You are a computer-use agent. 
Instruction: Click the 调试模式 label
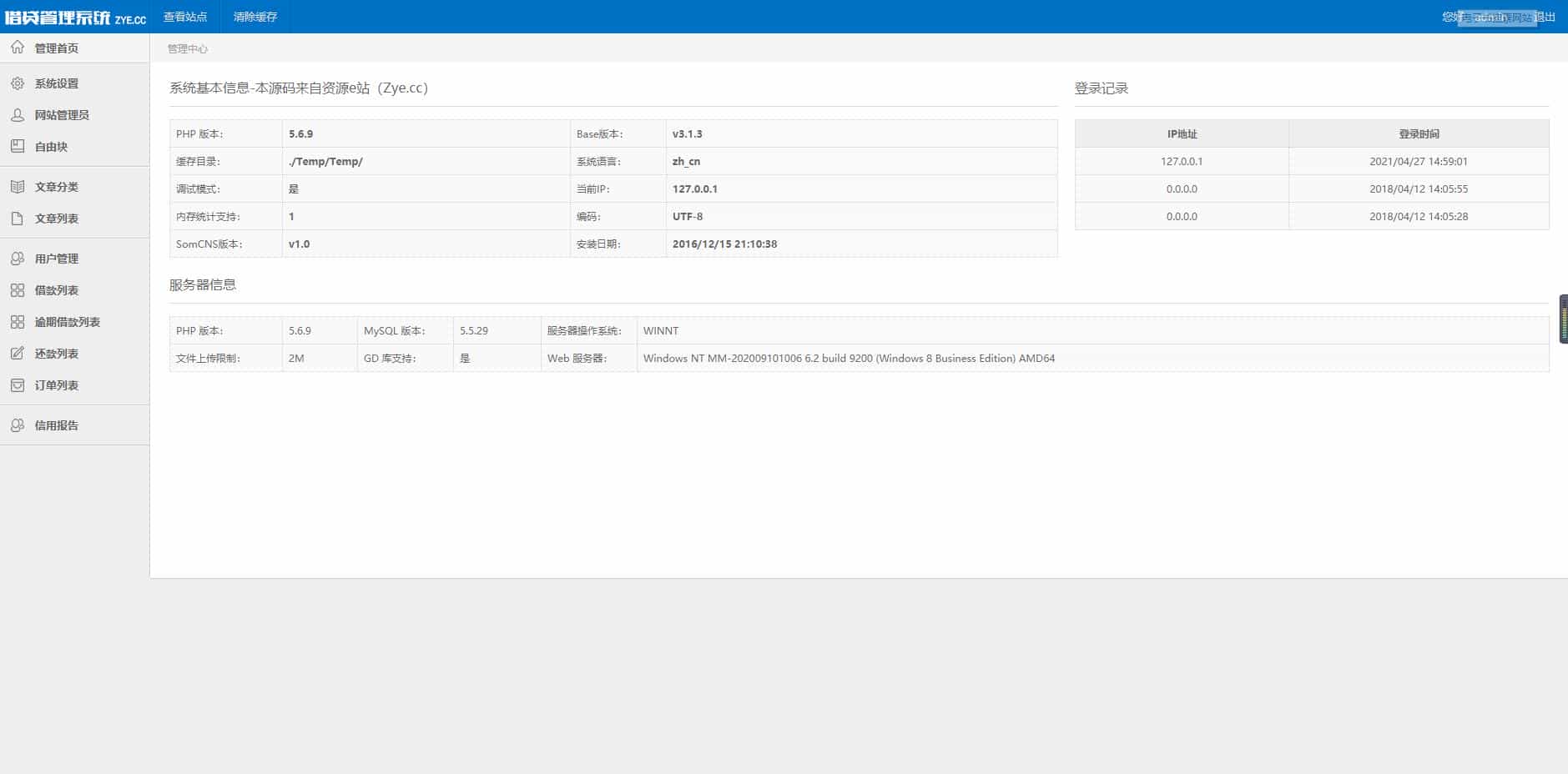coord(199,188)
